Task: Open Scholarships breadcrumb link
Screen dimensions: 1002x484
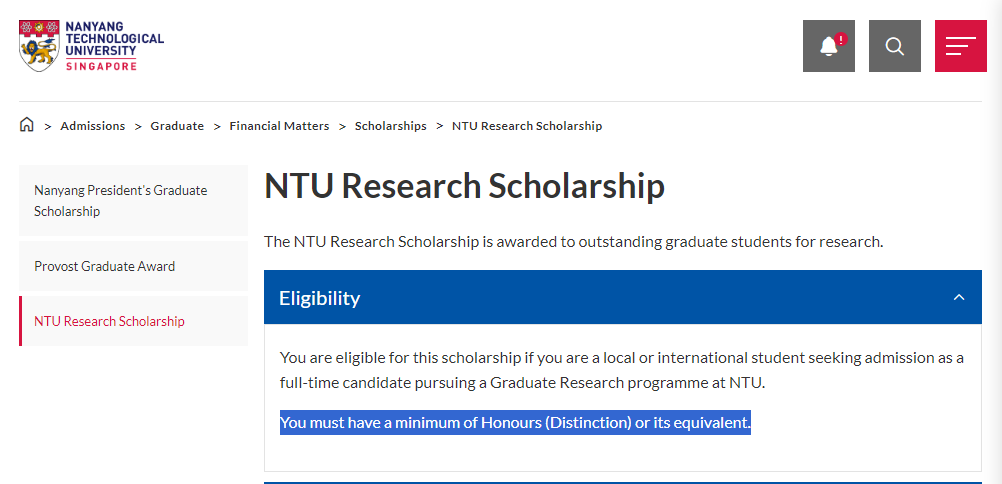Action: coord(390,126)
